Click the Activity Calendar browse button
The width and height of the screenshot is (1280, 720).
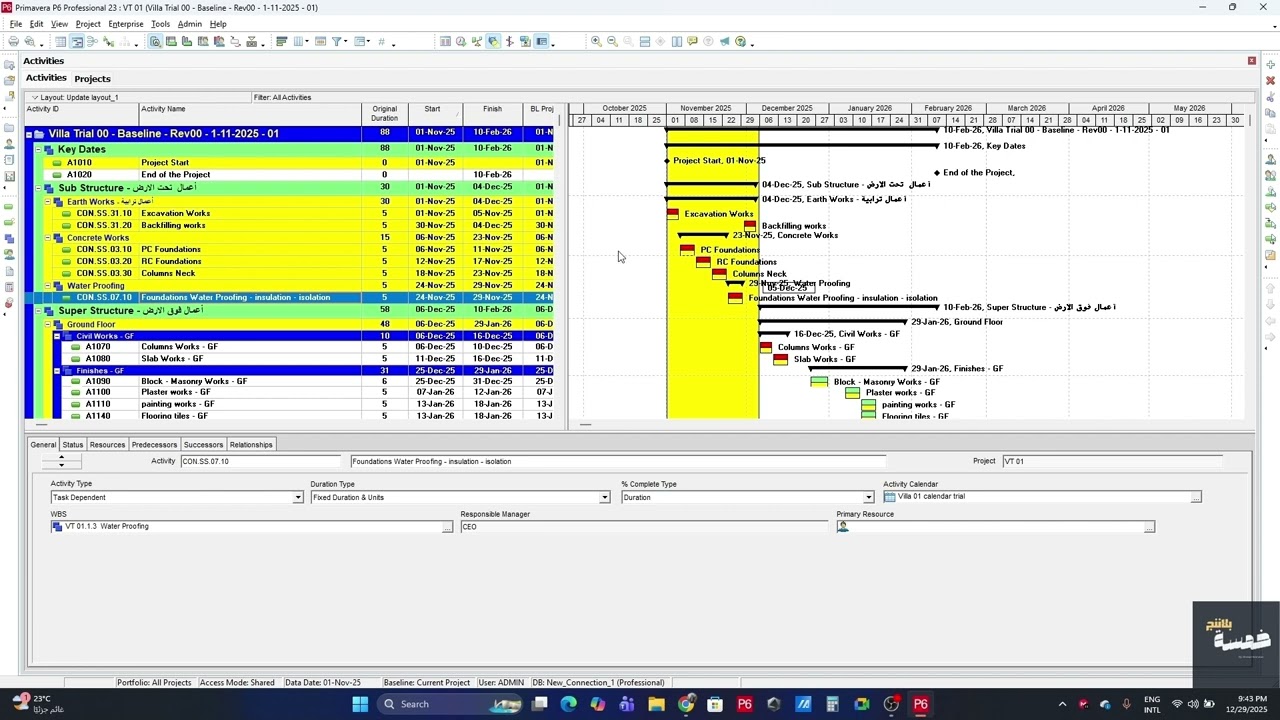tap(1195, 497)
